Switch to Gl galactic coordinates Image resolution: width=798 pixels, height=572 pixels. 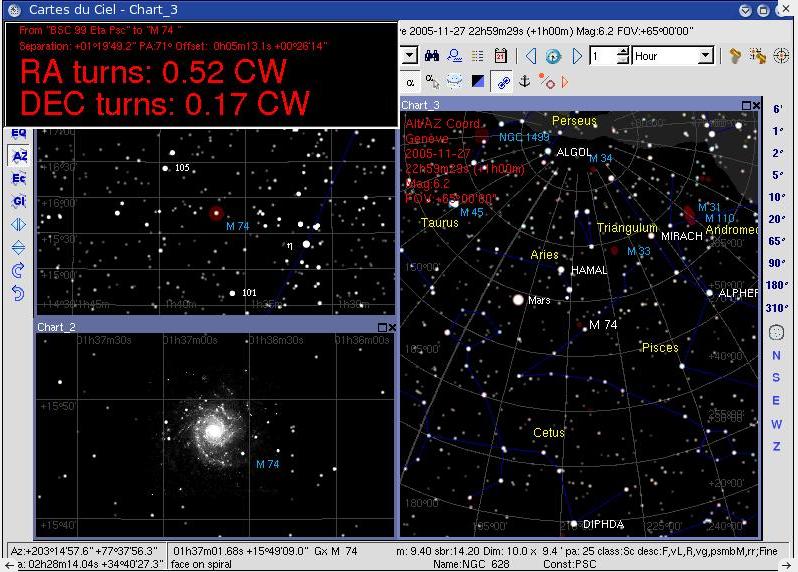[18, 201]
